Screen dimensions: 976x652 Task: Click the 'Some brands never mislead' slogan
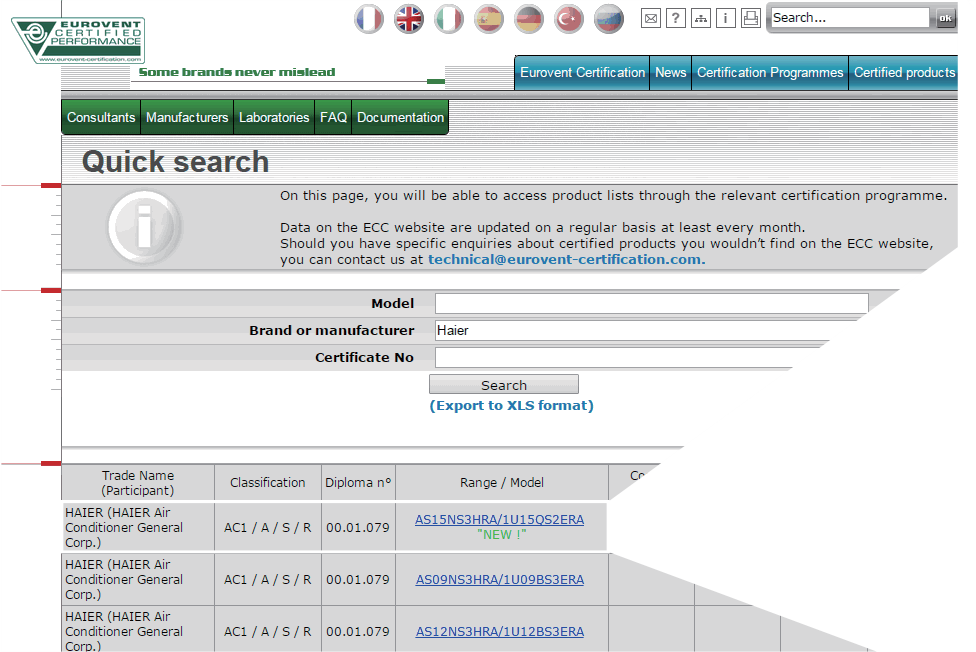point(237,72)
